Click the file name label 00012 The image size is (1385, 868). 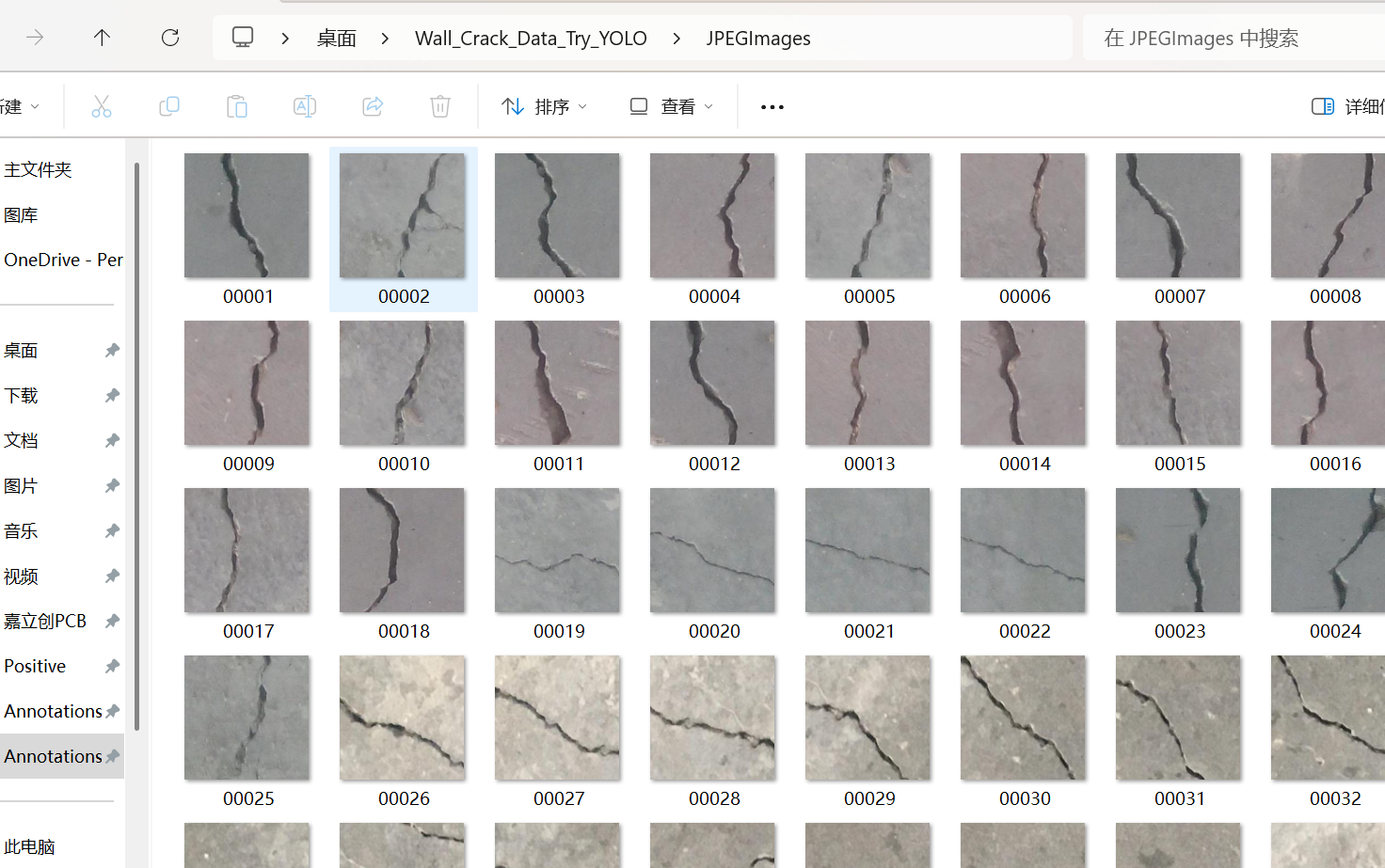(x=714, y=464)
